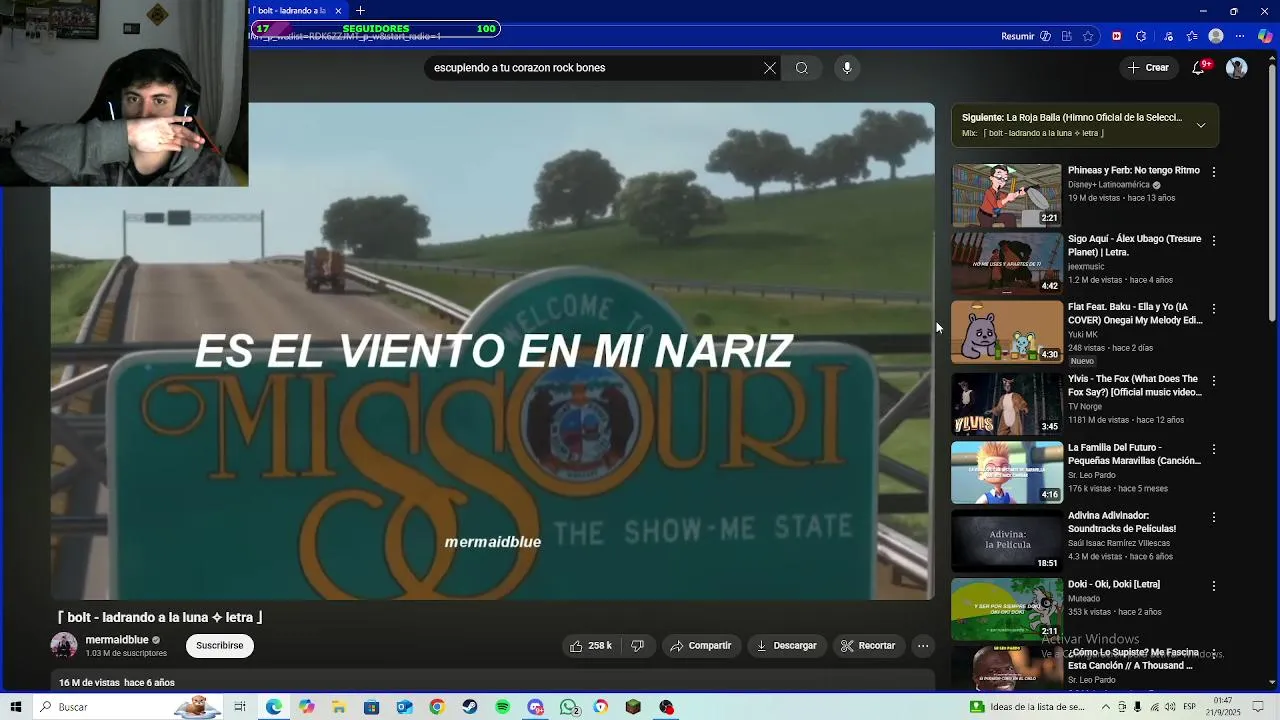The image size is (1280, 720).
Task: Open Spotify from the taskbar
Action: pos(502,707)
